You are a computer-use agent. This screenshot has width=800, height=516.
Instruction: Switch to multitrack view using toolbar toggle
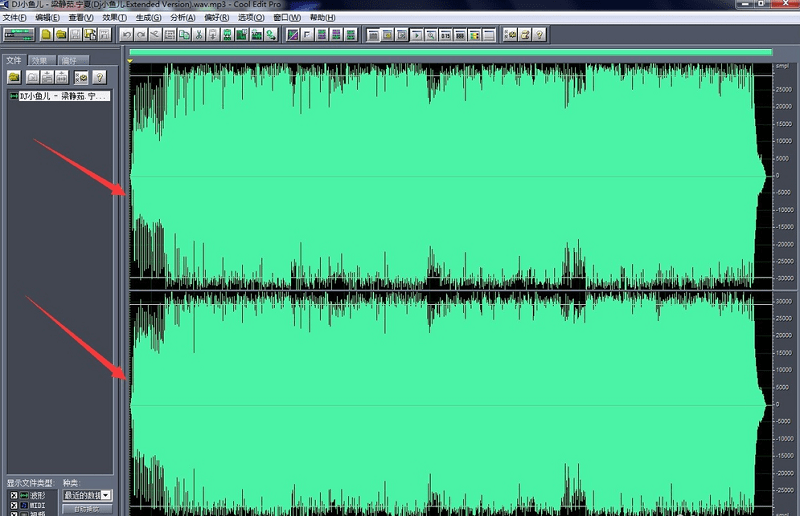tap(20, 35)
